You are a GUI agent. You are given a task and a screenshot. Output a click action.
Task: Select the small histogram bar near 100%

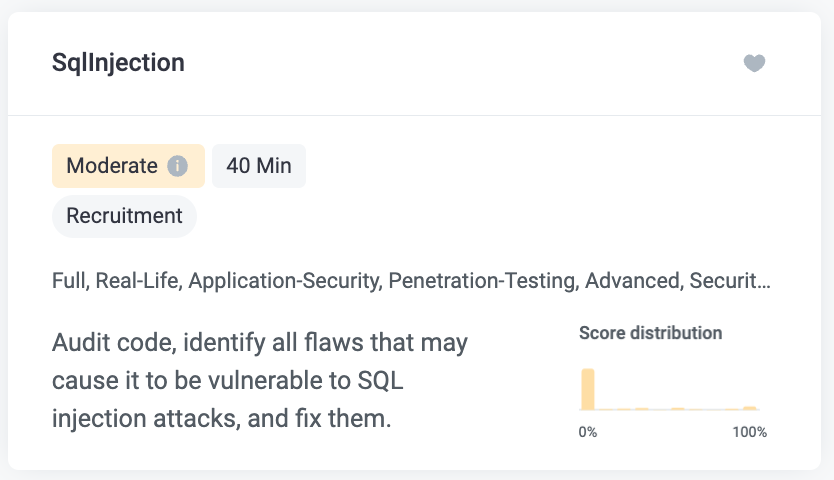[750, 408]
